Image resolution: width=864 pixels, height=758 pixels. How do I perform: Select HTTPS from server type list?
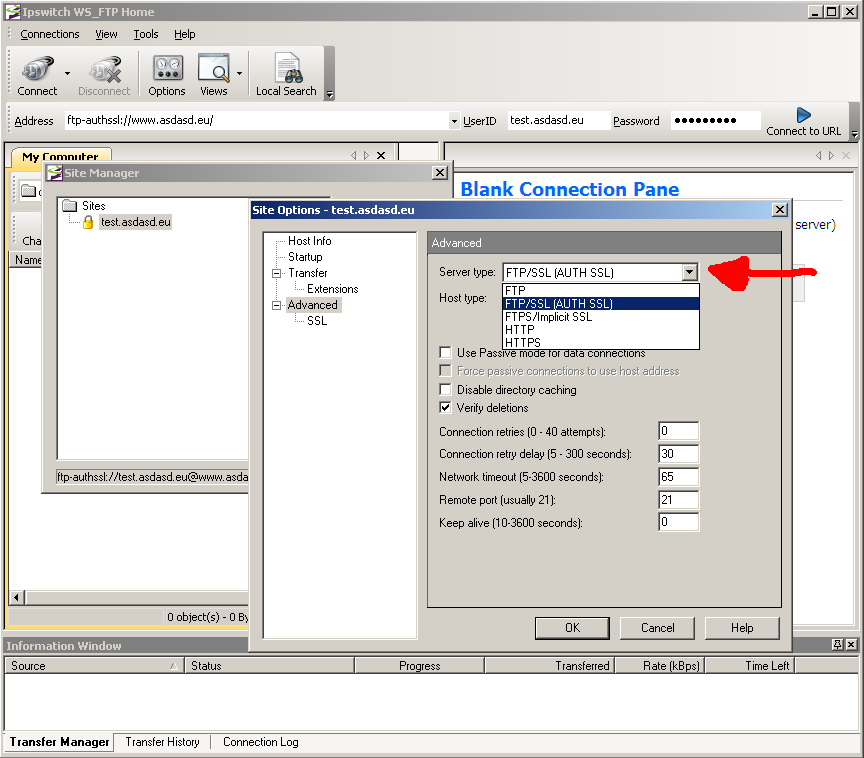point(601,342)
